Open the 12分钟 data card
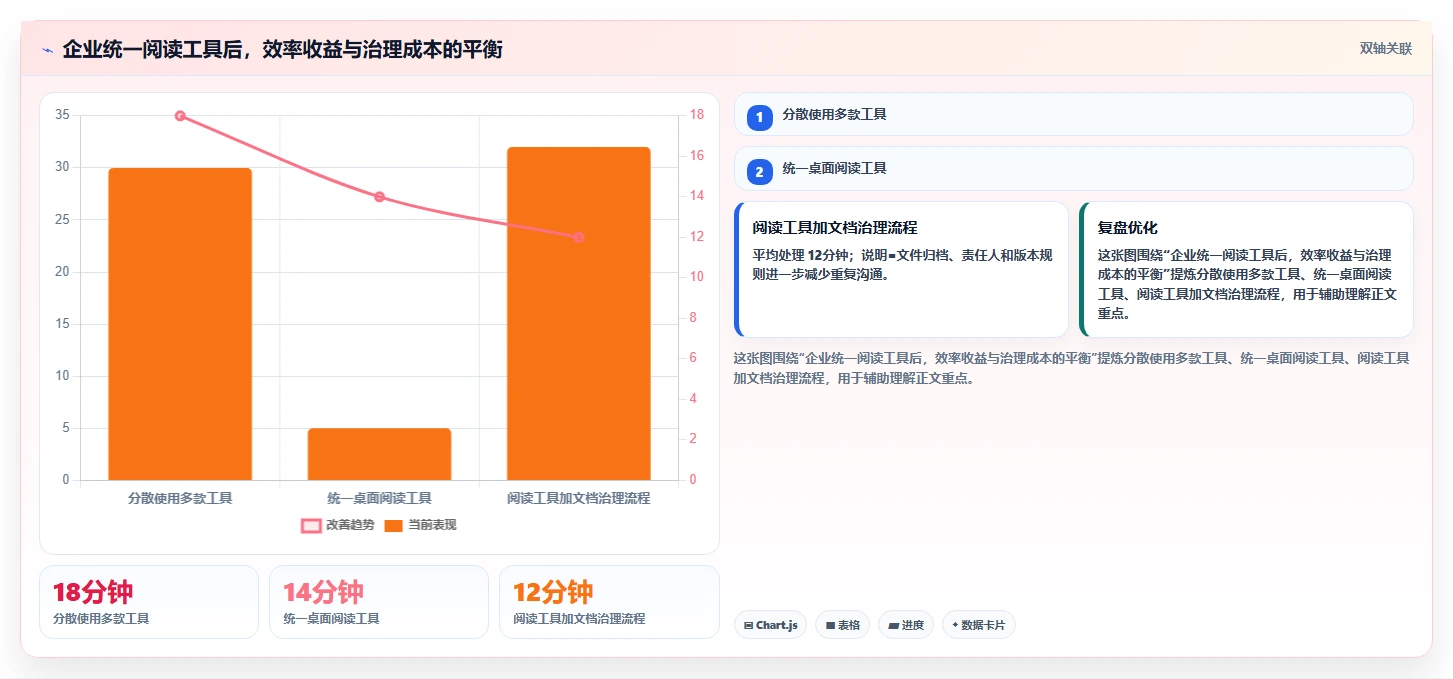 (x=609, y=602)
